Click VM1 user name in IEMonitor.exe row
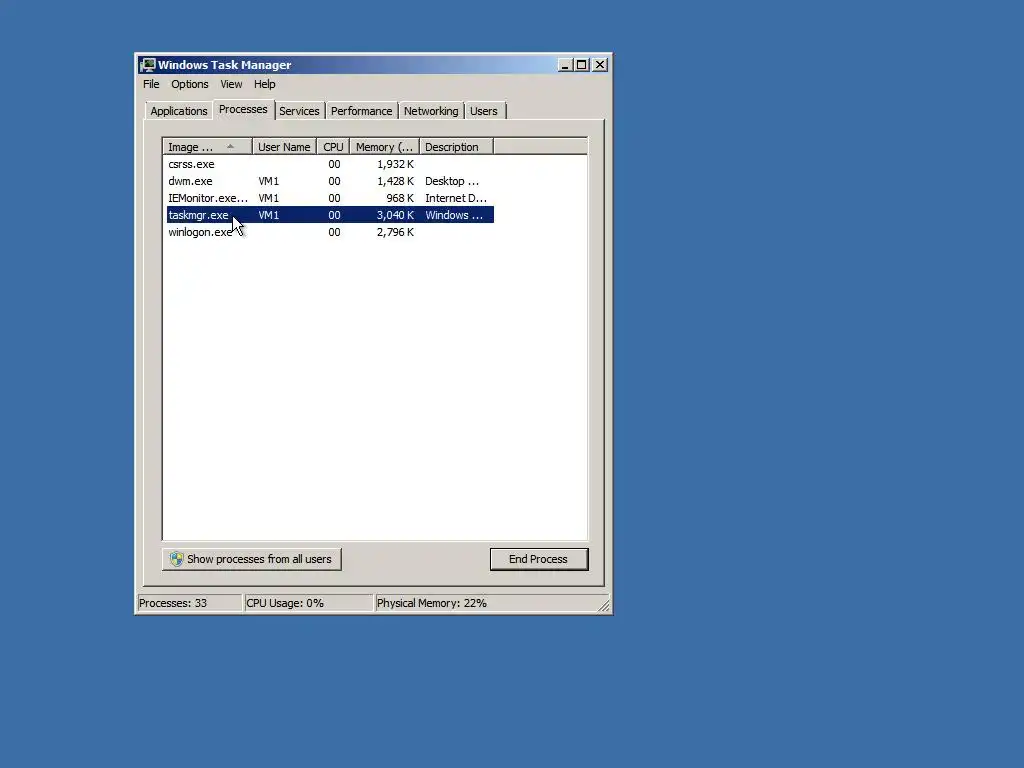The height and width of the screenshot is (768, 1024). 268,198
